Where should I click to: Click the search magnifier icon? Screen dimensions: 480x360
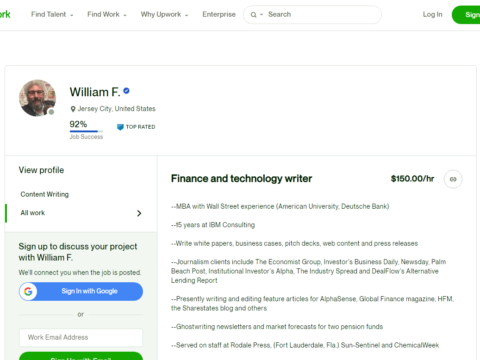pos(254,15)
